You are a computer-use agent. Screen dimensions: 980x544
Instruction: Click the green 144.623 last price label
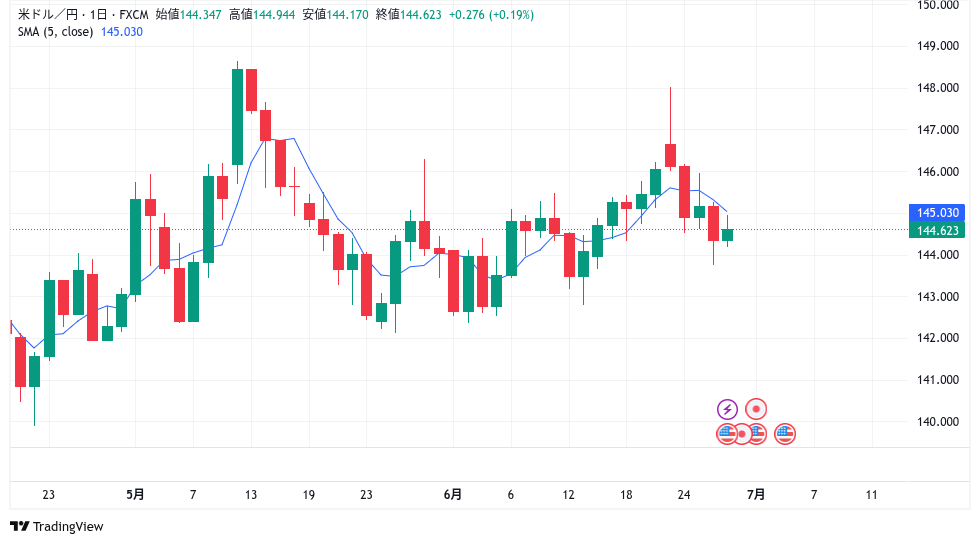[x=937, y=230]
